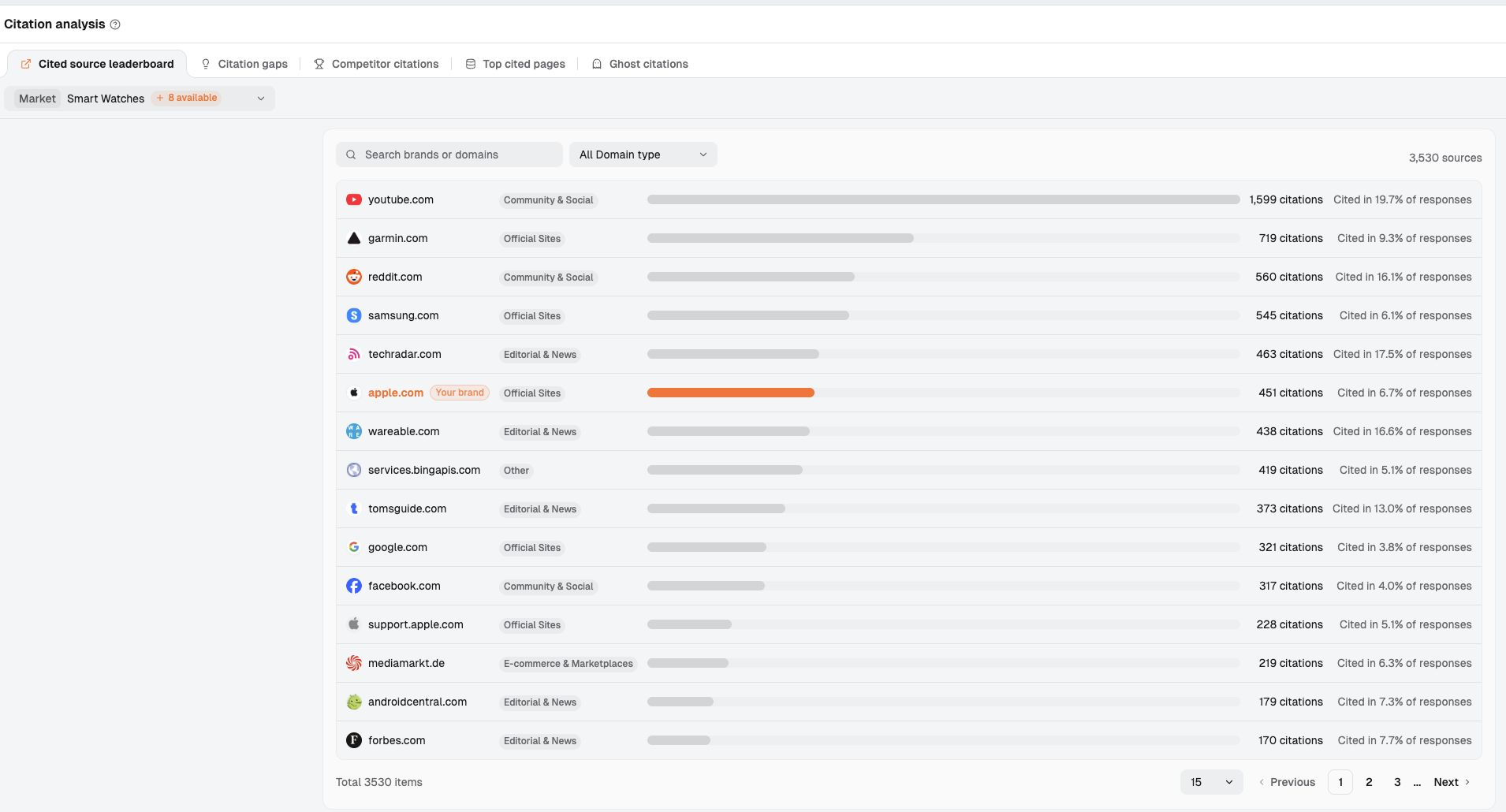Jump to page 2
Screen dimensions: 1506x812
(x=1369, y=783)
